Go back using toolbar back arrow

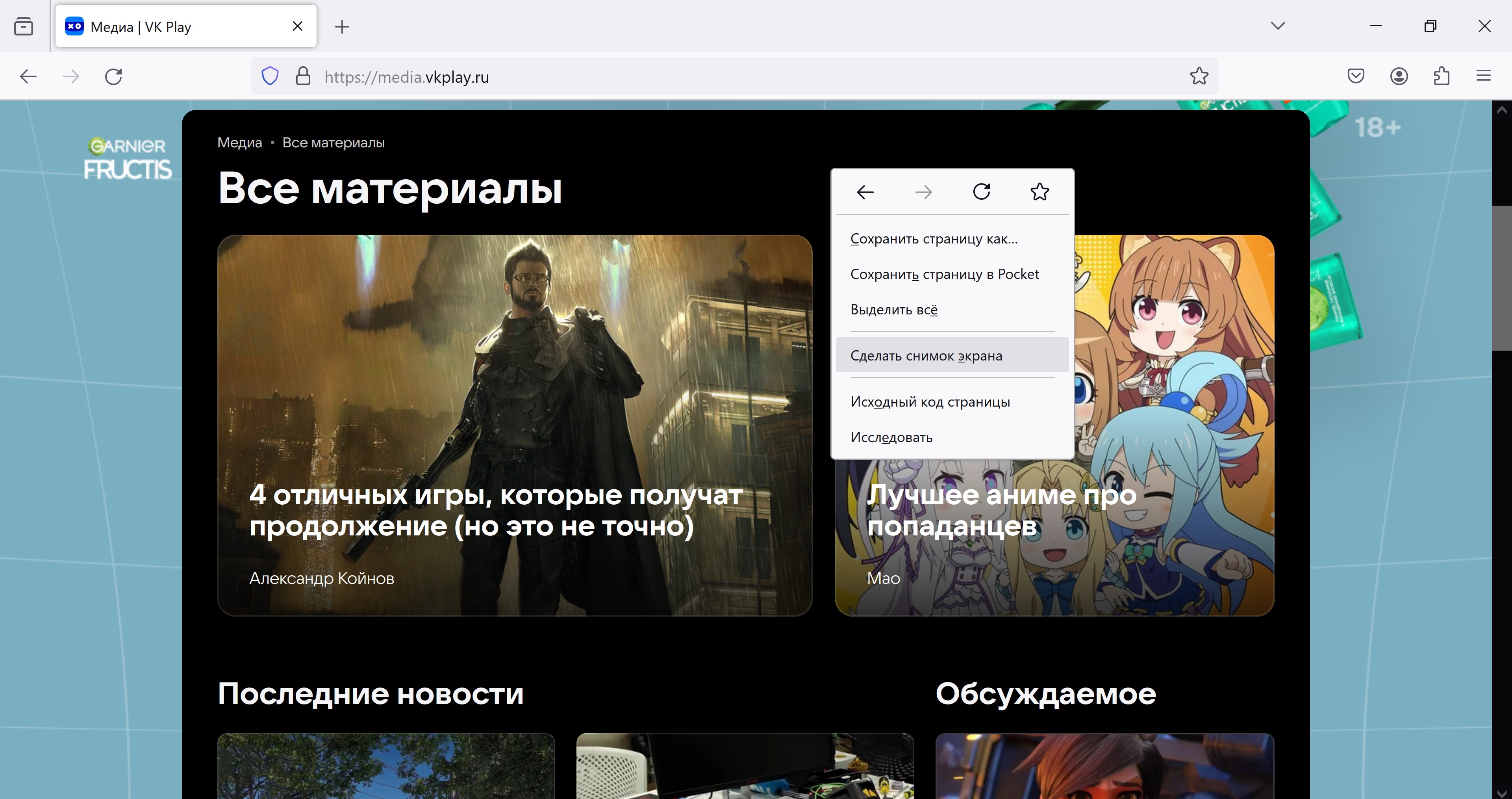(x=28, y=76)
